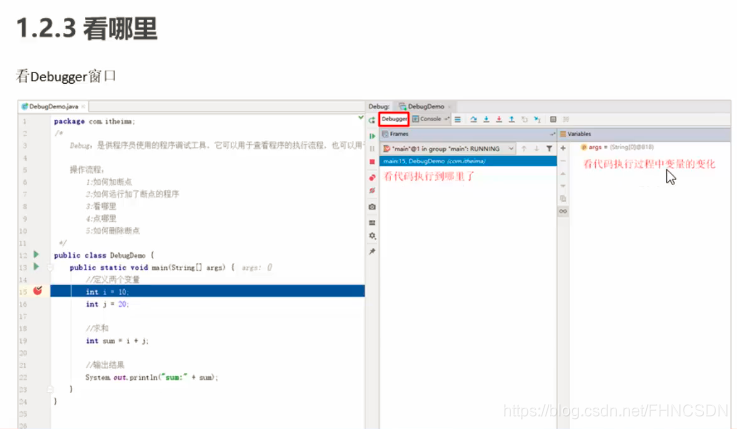Click the Restore Layout icon
Image resolution: width=737 pixels, height=429 pixels.
(372, 222)
